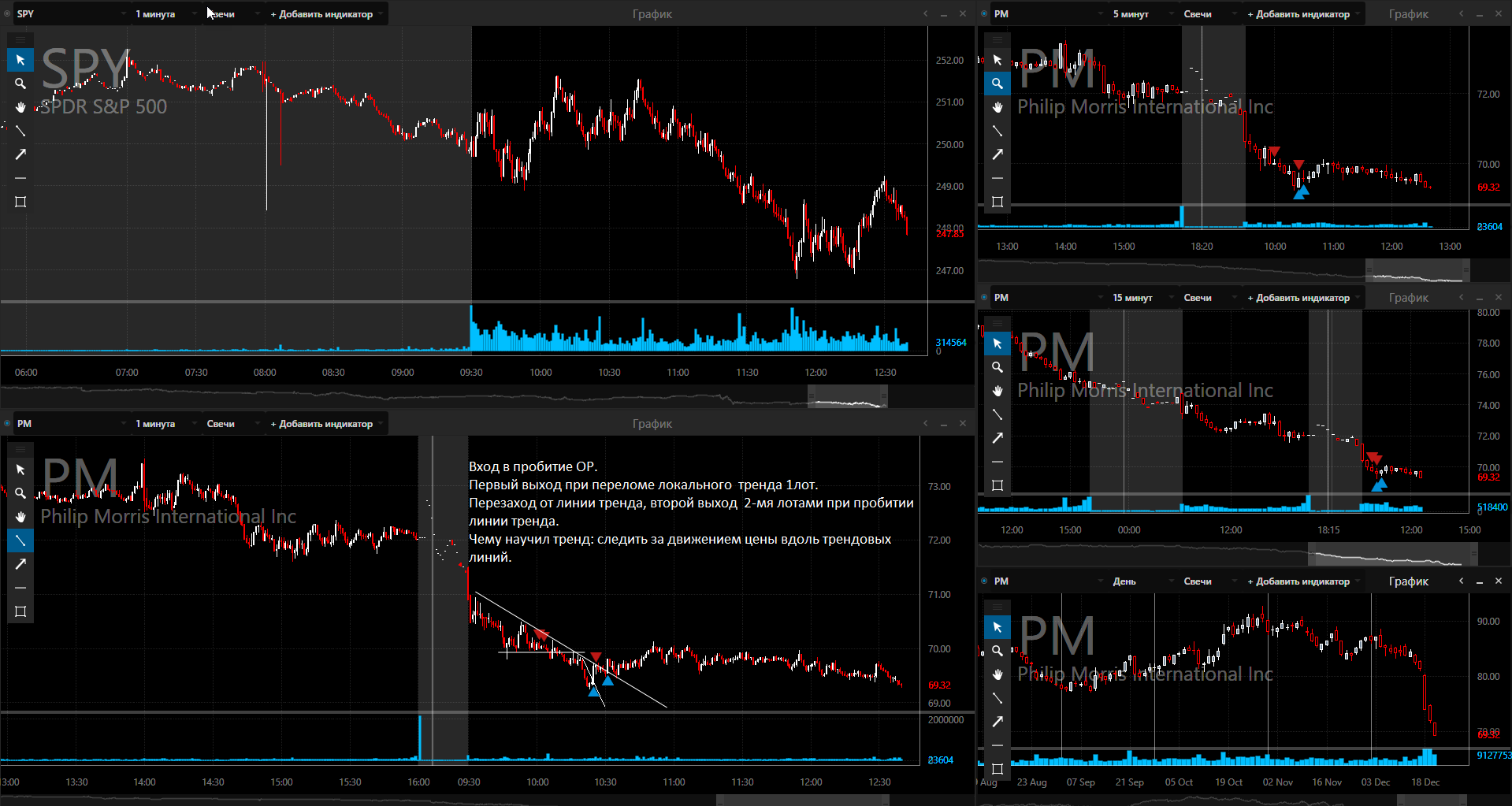Viewport: 1512px width, 806px height.
Task: Select the horizontal line tool in SPY chart
Action: [20, 178]
